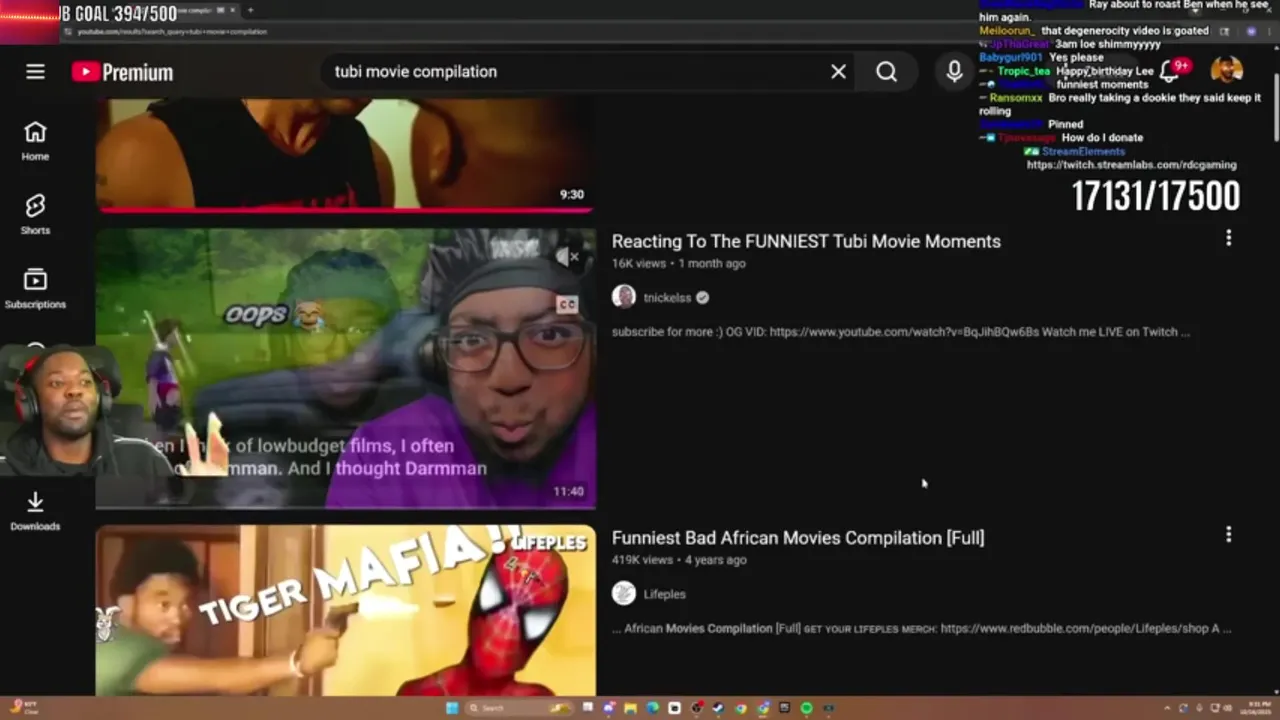Open Steam from taskbar

click(x=718, y=708)
